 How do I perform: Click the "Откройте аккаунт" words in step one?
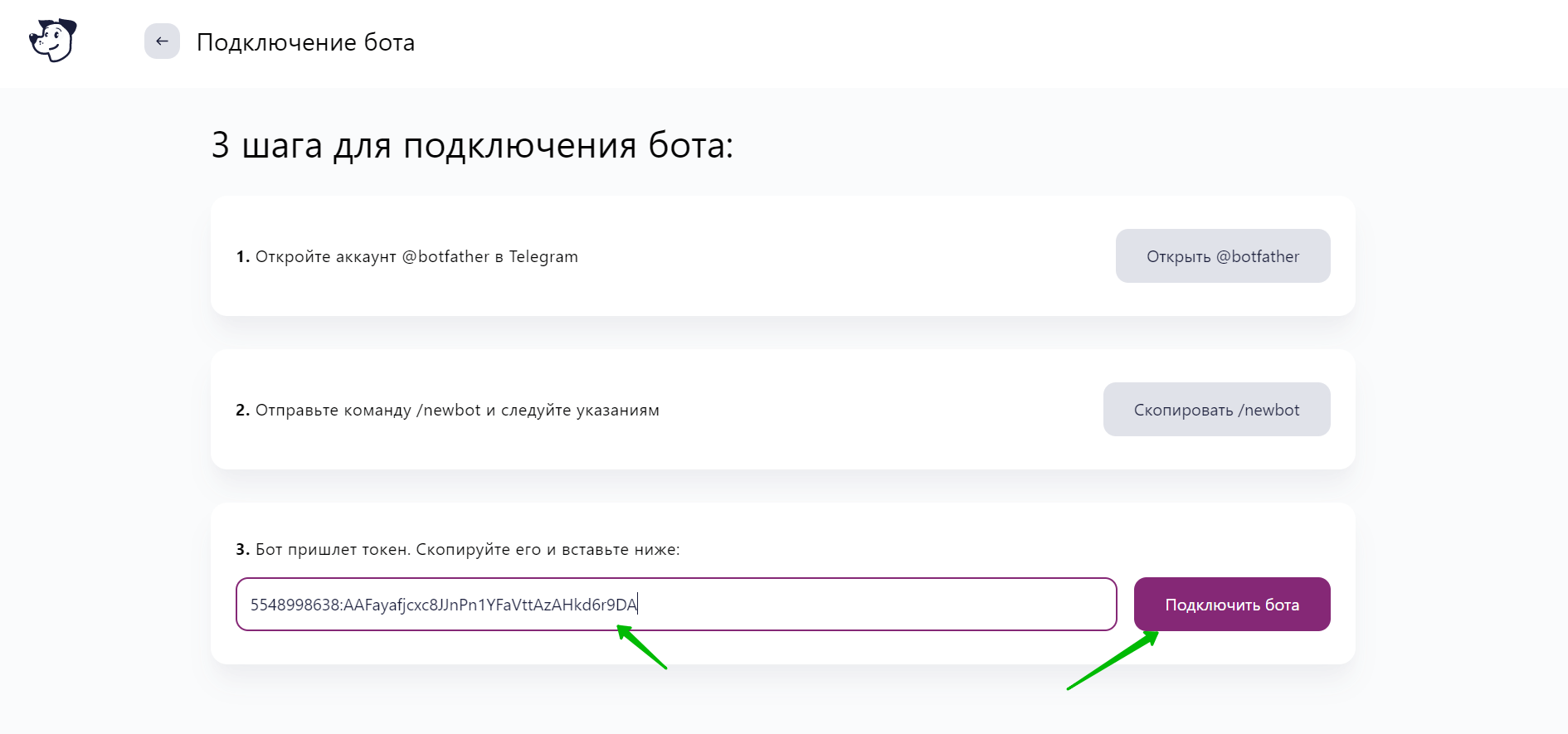click(325, 257)
